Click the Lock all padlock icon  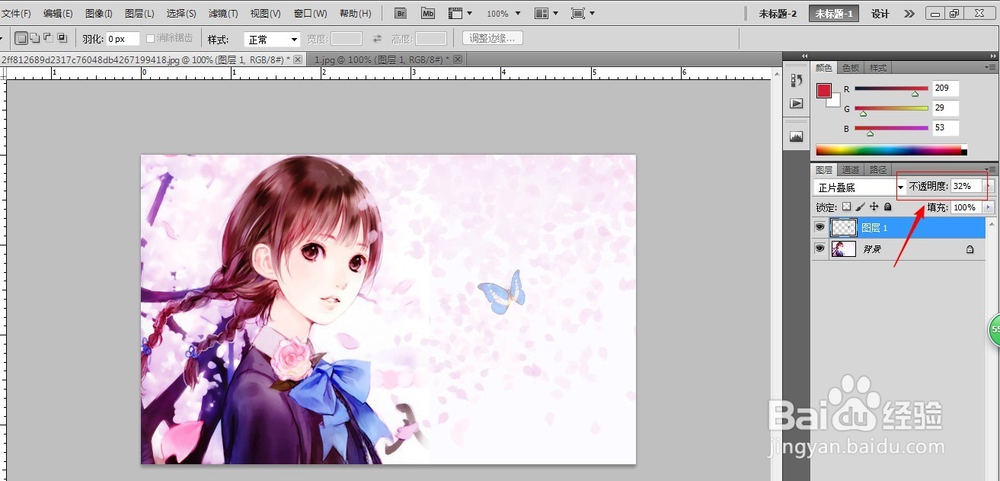[887, 207]
